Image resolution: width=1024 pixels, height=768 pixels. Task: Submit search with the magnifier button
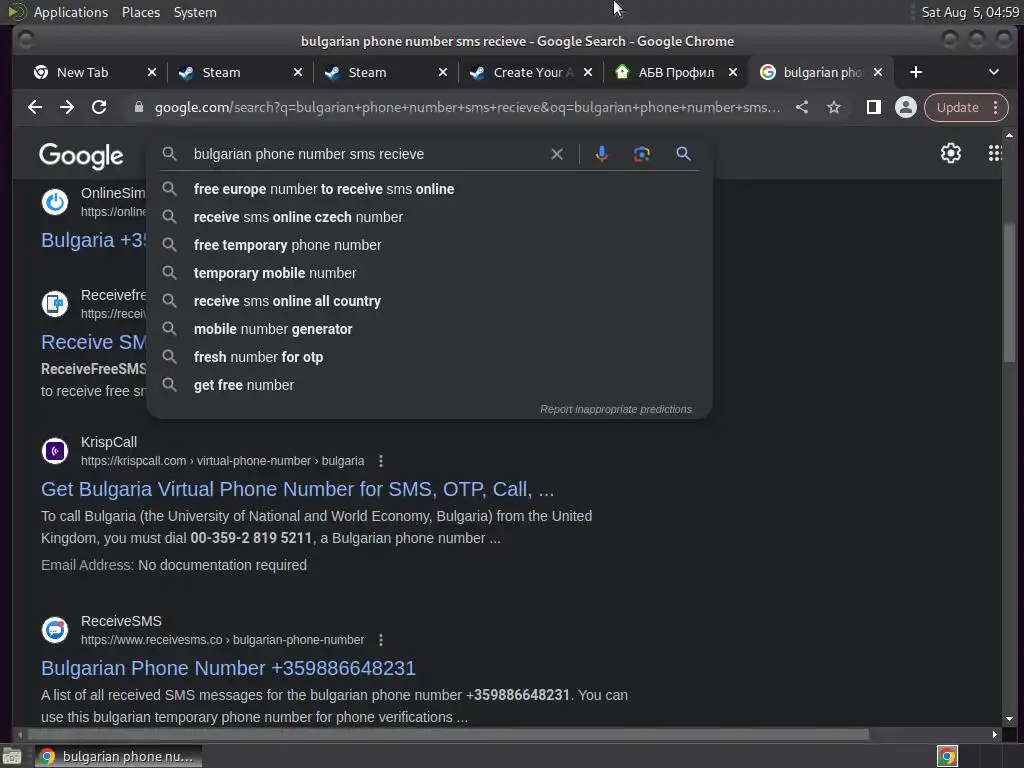(683, 154)
